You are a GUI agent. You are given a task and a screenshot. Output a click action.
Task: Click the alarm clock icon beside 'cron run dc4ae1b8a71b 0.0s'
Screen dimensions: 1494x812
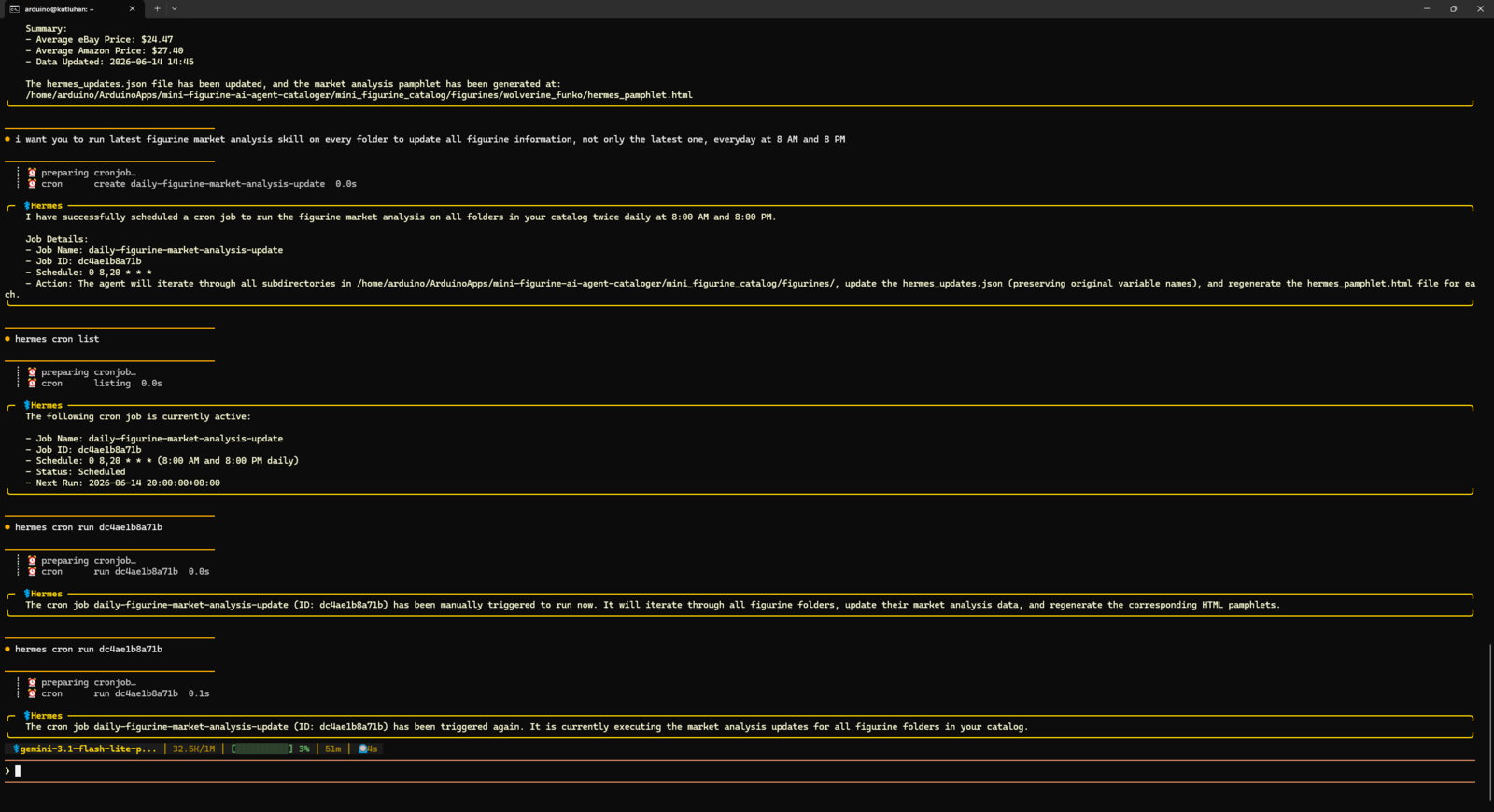click(33, 572)
